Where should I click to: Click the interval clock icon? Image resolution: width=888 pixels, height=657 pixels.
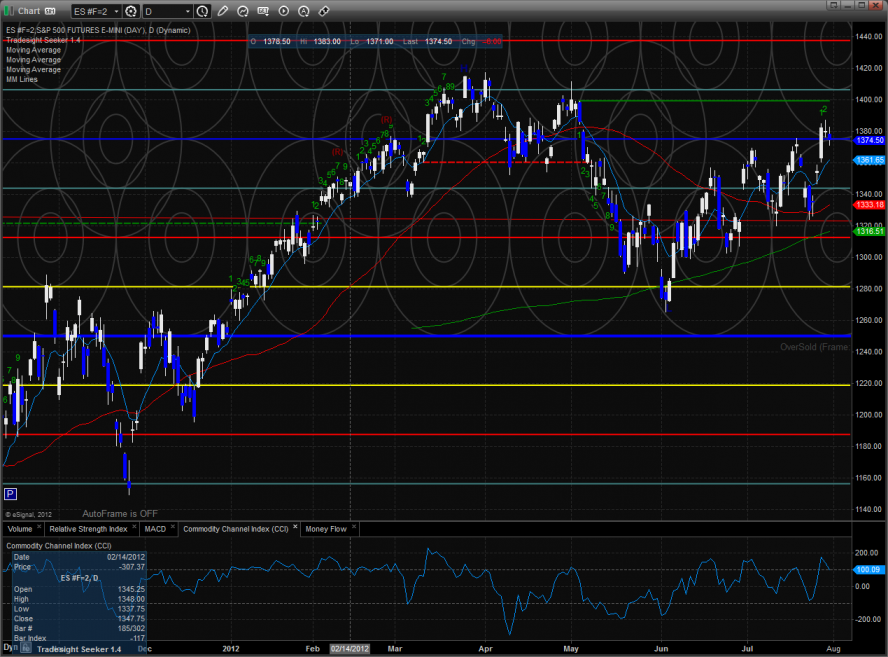[204, 11]
